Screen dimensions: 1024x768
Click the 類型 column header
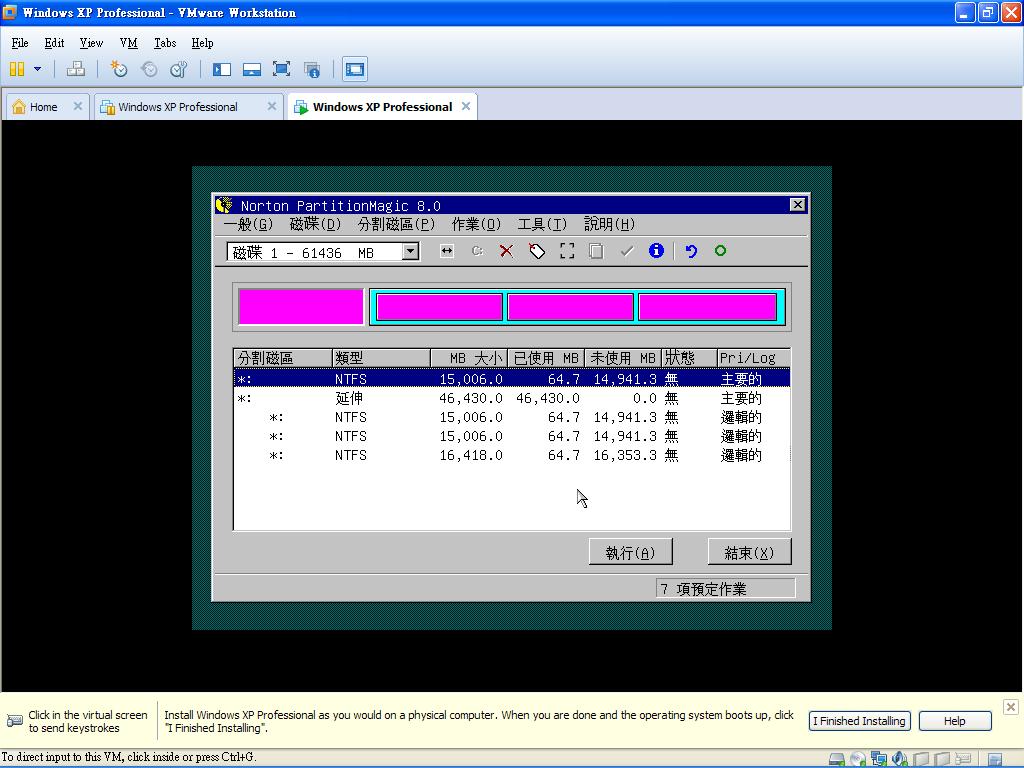pos(381,358)
